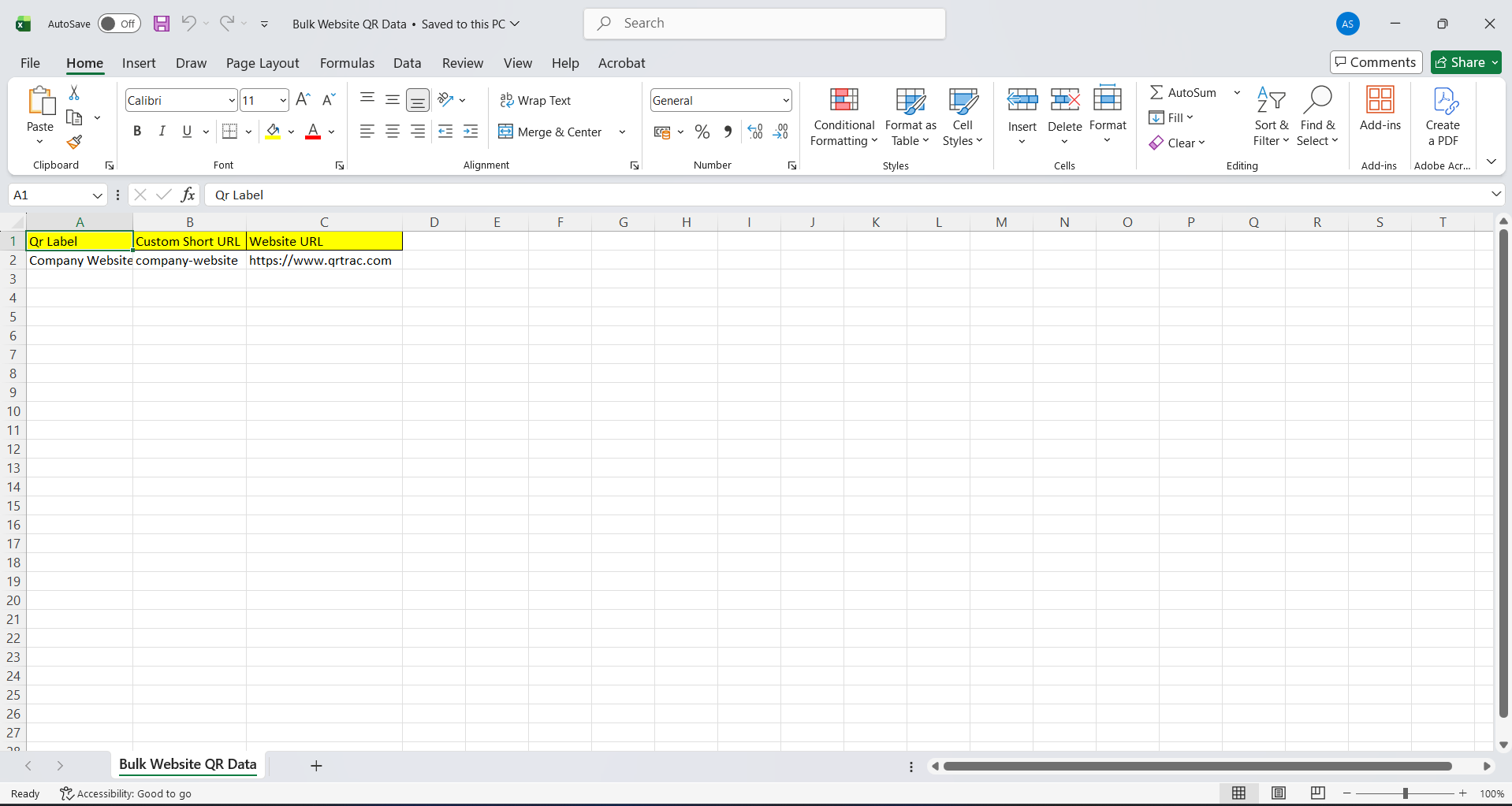The height and width of the screenshot is (806, 1512).
Task: Click the Increase Decimal icon
Action: (754, 132)
